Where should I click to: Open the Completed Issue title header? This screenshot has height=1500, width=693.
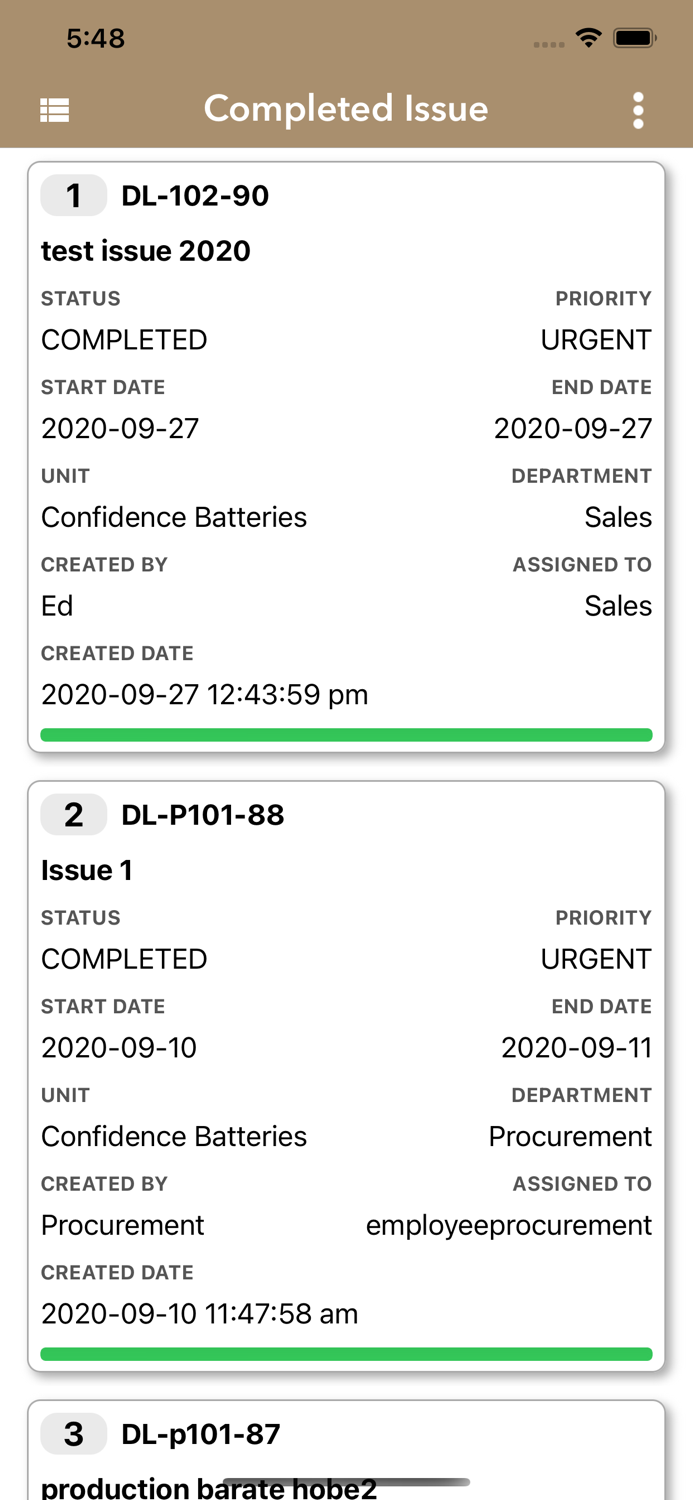pyautogui.click(x=346, y=110)
